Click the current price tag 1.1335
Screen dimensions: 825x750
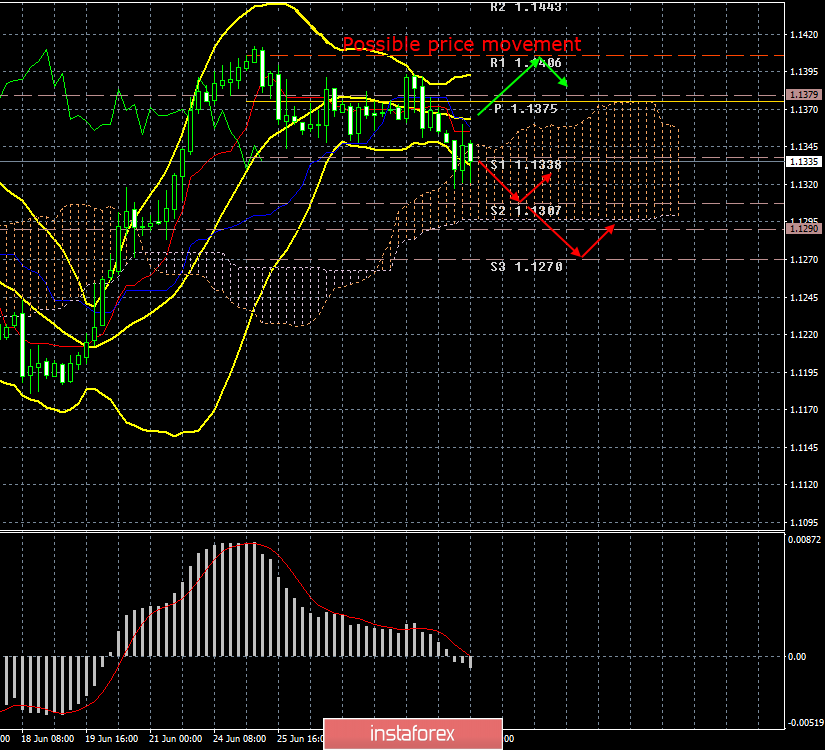(804, 161)
